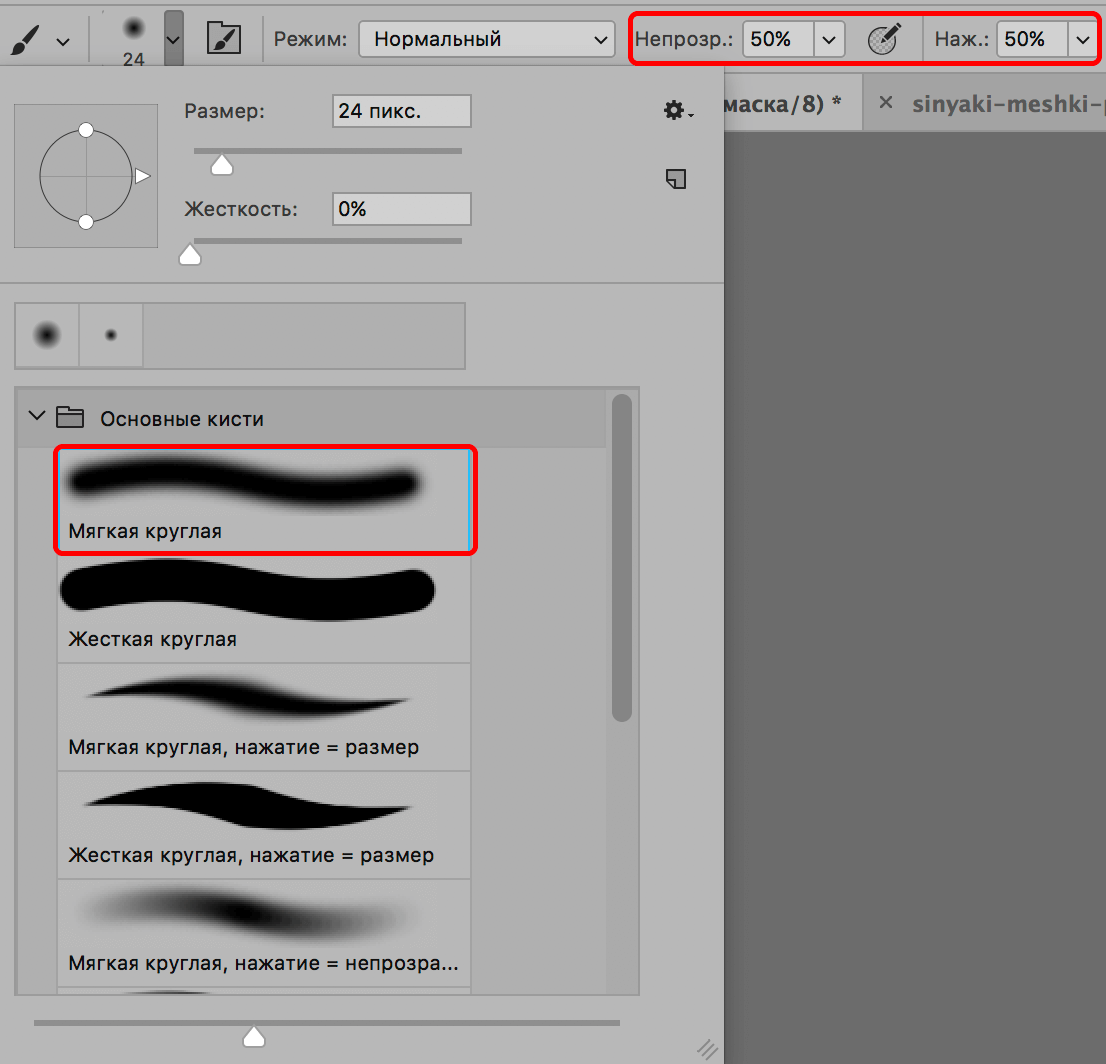The image size is (1106, 1064).
Task: Open brush preset gear settings menu
Action: 678,111
